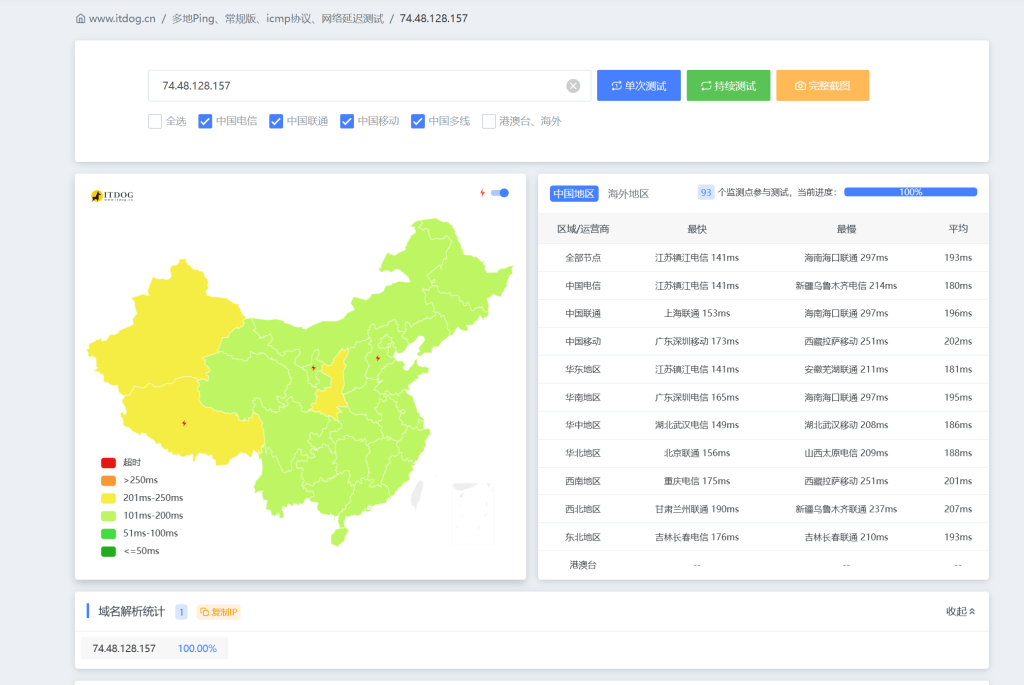Select the 华中地区 row label
The width and height of the screenshot is (1024, 685).
(583, 425)
